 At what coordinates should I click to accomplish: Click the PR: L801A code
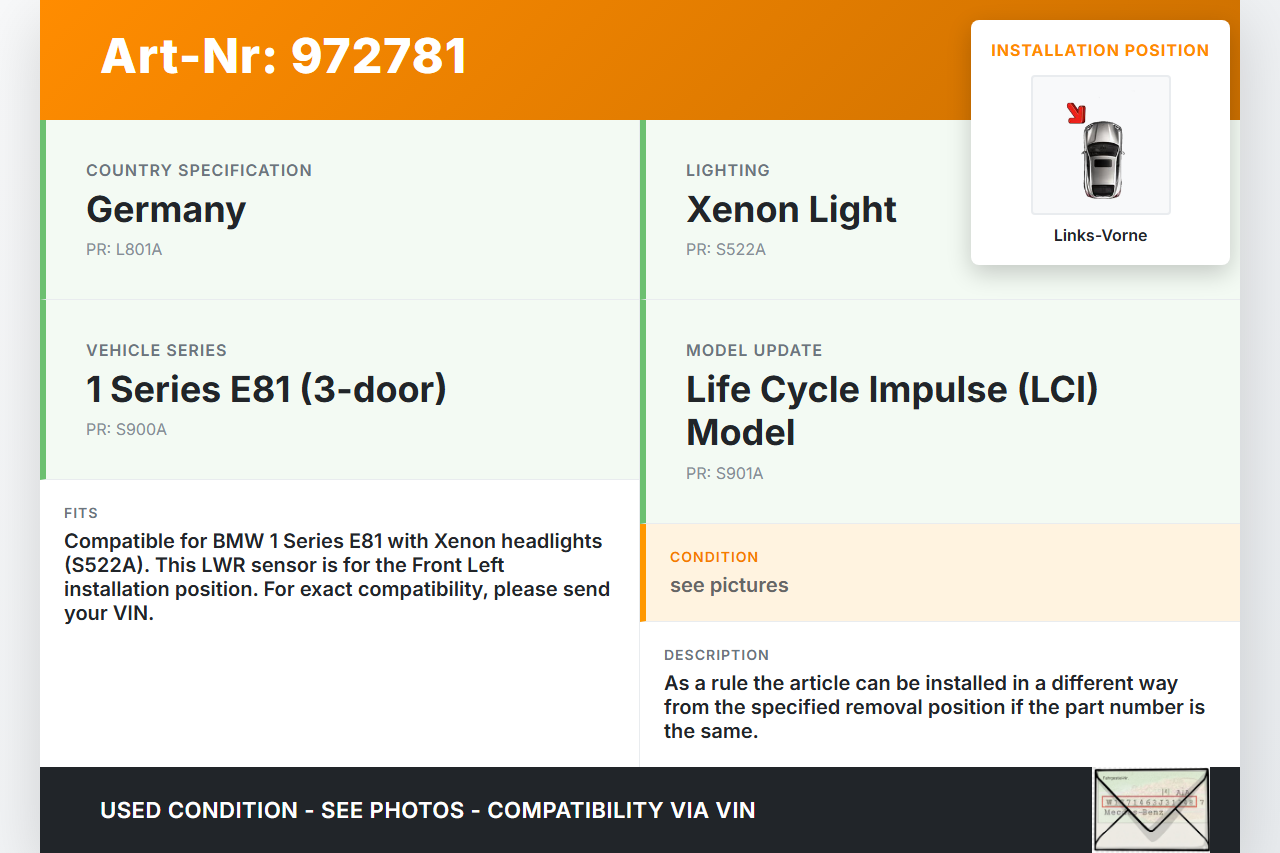[124, 250]
